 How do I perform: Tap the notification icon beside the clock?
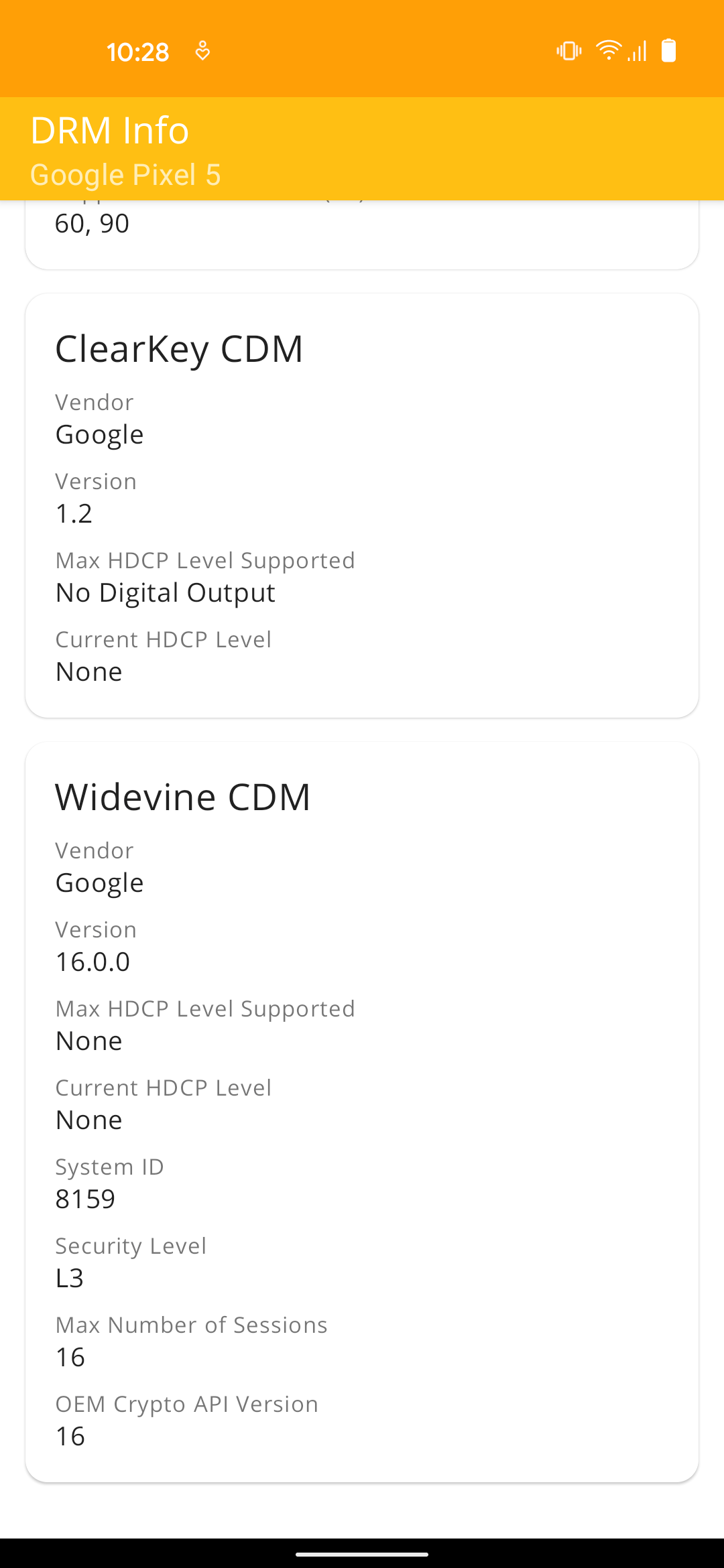[x=202, y=50]
